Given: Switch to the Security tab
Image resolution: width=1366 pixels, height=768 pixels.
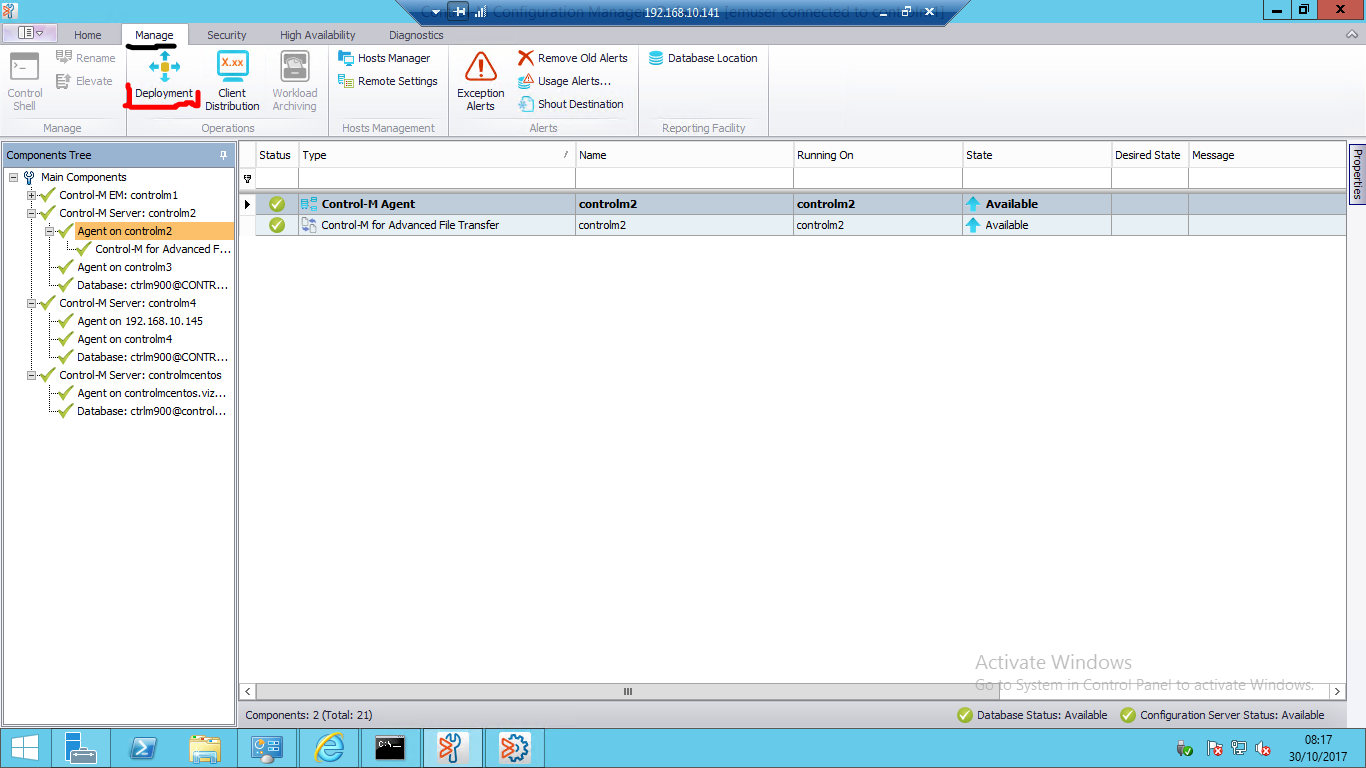Looking at the screenshot, I should pyautogui.click(x=227, y=35).
